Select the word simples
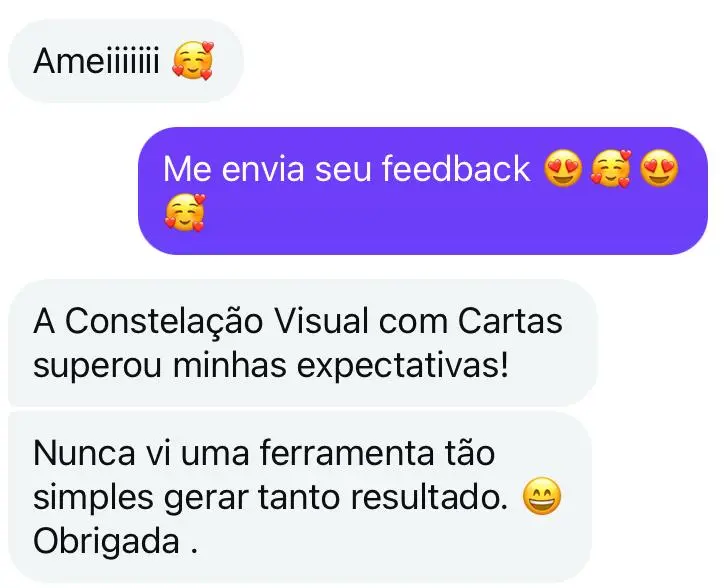This screenshot has height=588, width=724. tap(94, 499)
